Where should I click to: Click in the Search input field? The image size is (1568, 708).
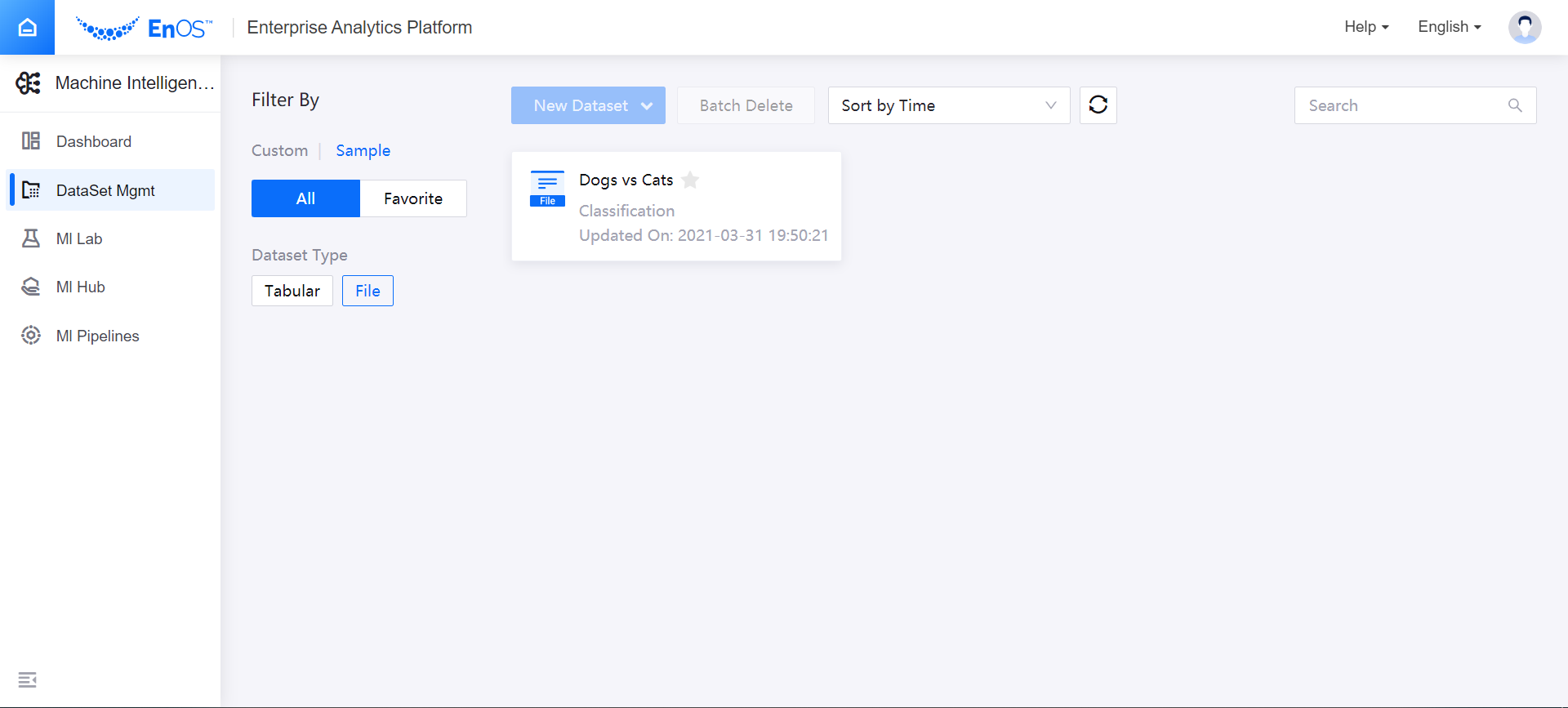[x=1401, y=105]
